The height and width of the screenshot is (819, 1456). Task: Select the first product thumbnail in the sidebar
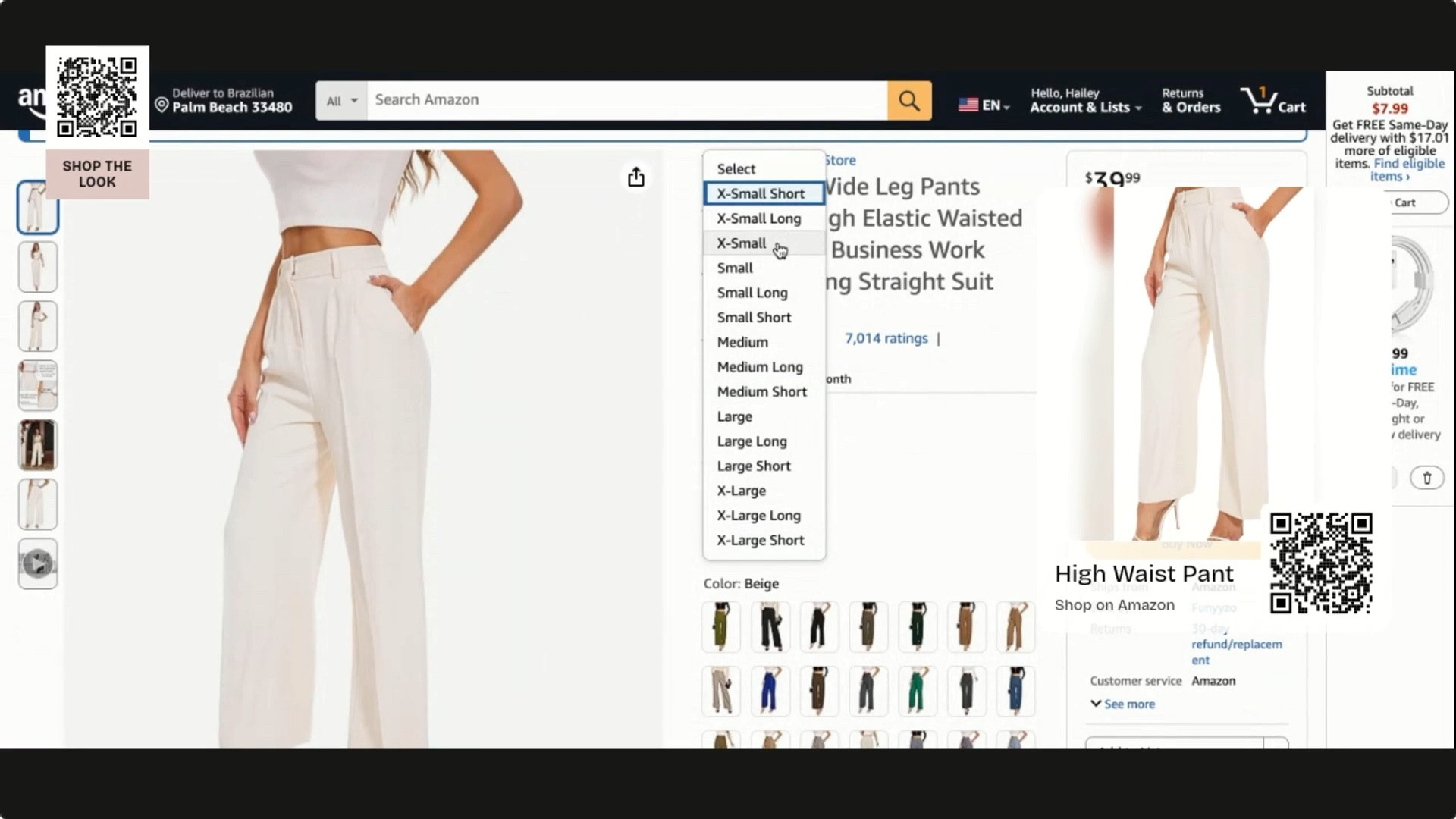37,207
